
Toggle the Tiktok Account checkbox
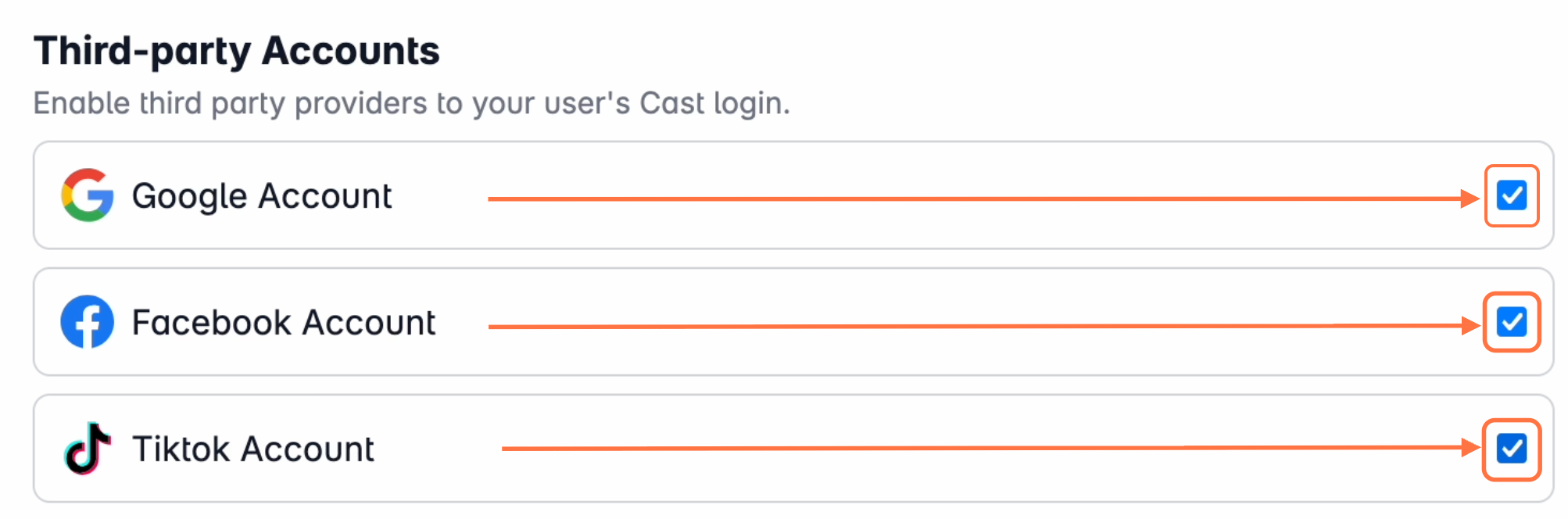pyautogui.click(x=1511, y=449)
